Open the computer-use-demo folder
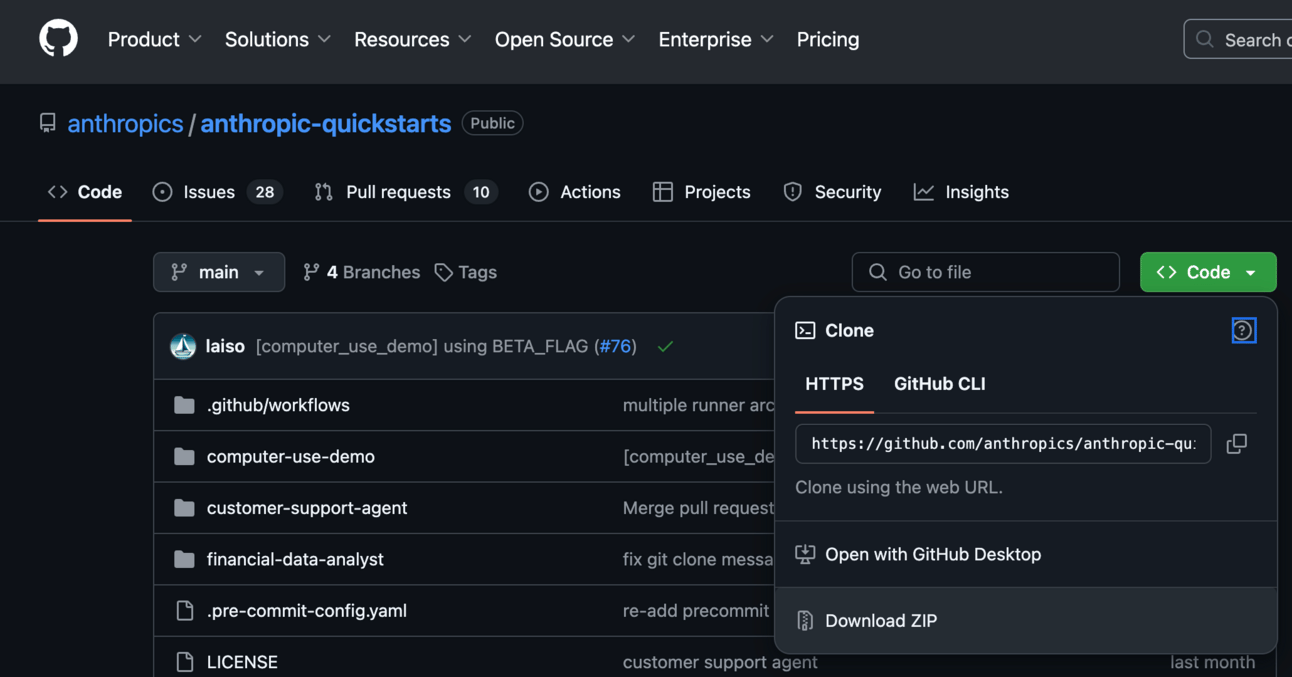Viewport: 1292px width, 677px height. [290, 457]
